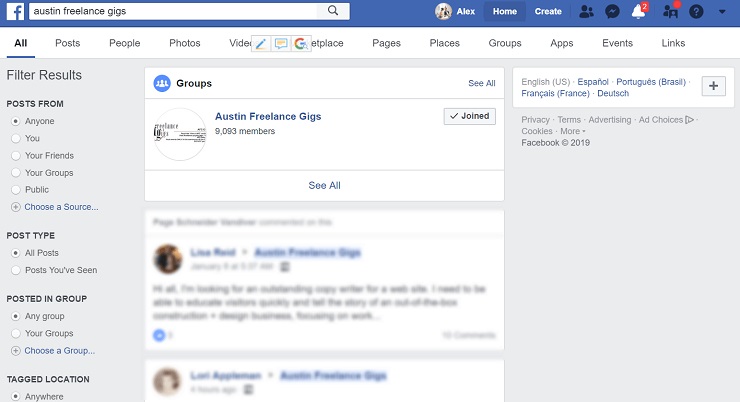
Task: Select Posts You've Seen radio option
Action: (x=16, y=270)
